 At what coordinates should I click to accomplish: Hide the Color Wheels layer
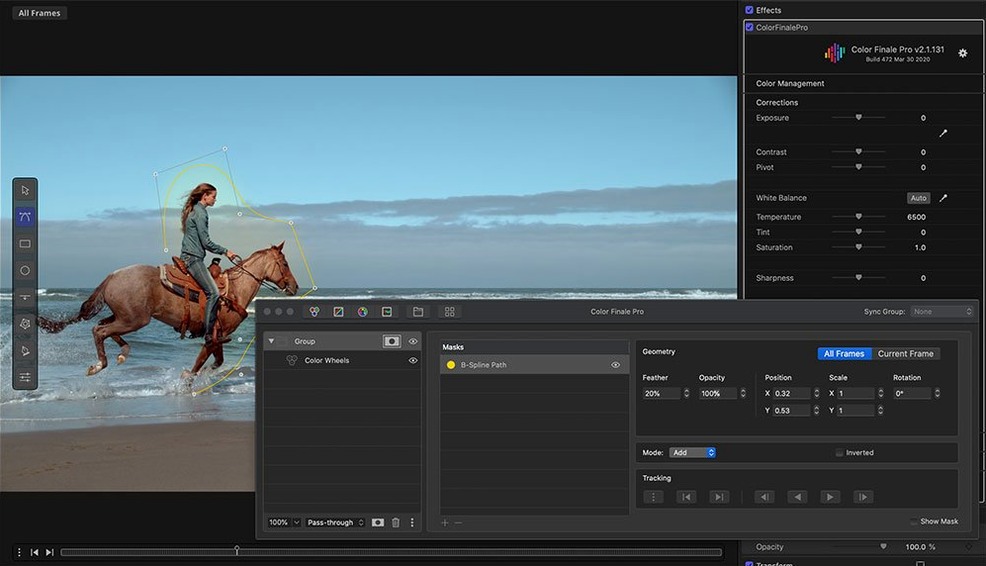coord(413,360)
